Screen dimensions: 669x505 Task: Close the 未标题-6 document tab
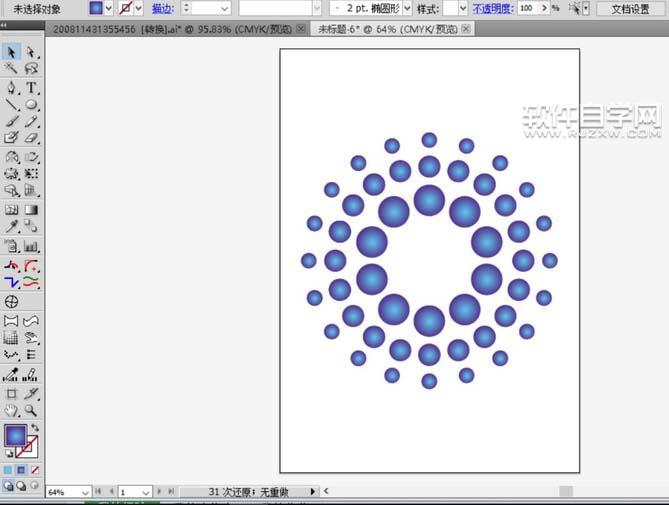[466, 29]
